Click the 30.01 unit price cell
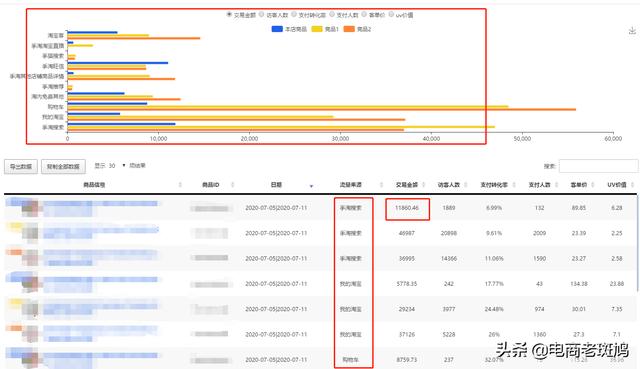This screenshot has height=369, width=640. [579, 309]
